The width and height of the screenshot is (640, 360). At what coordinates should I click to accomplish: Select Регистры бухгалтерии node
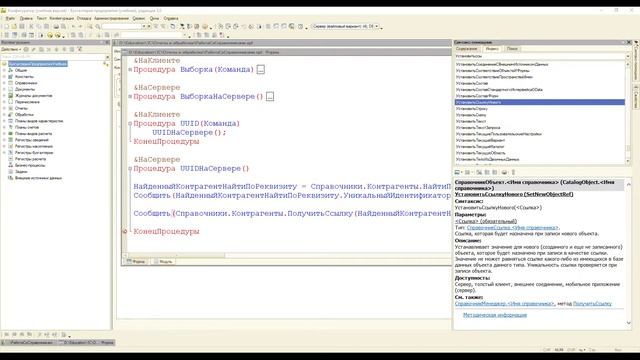34,153
